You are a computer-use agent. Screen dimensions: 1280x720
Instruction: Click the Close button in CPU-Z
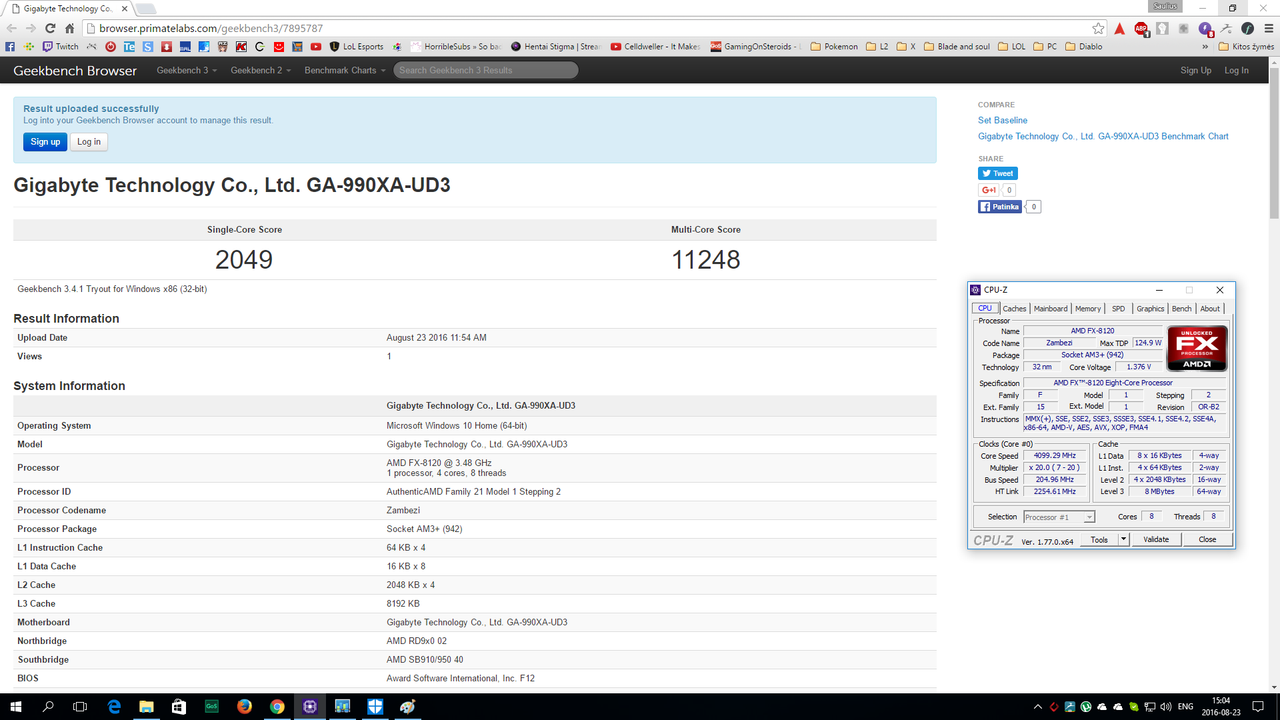click(x=1208, y=539)
